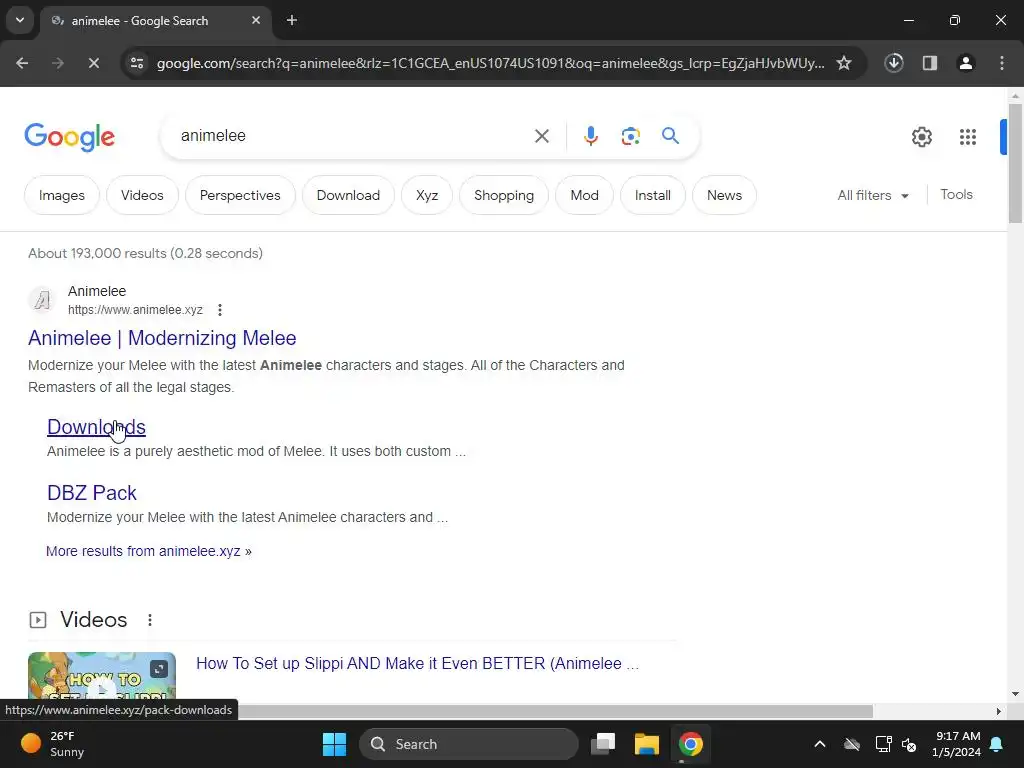The image size is (1024, 768).
Task: Open Chrome three-dot menu
Action: click(1002, 63)
